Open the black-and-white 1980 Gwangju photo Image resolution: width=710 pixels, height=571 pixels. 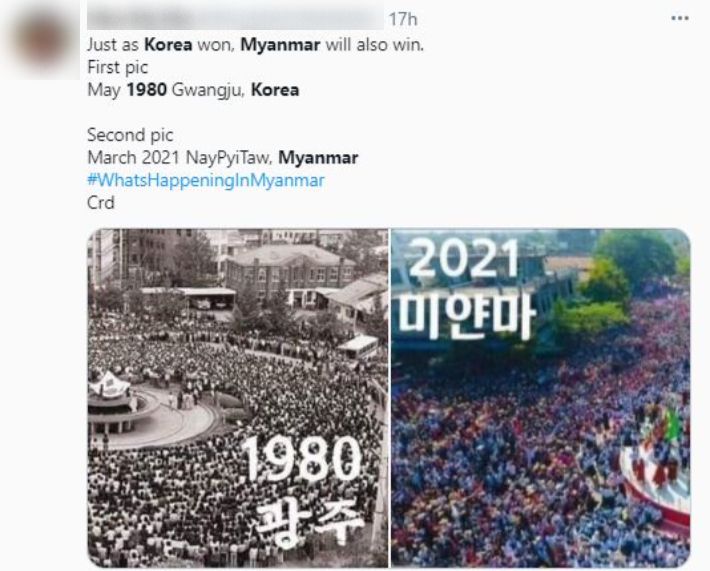coord(237,398)
